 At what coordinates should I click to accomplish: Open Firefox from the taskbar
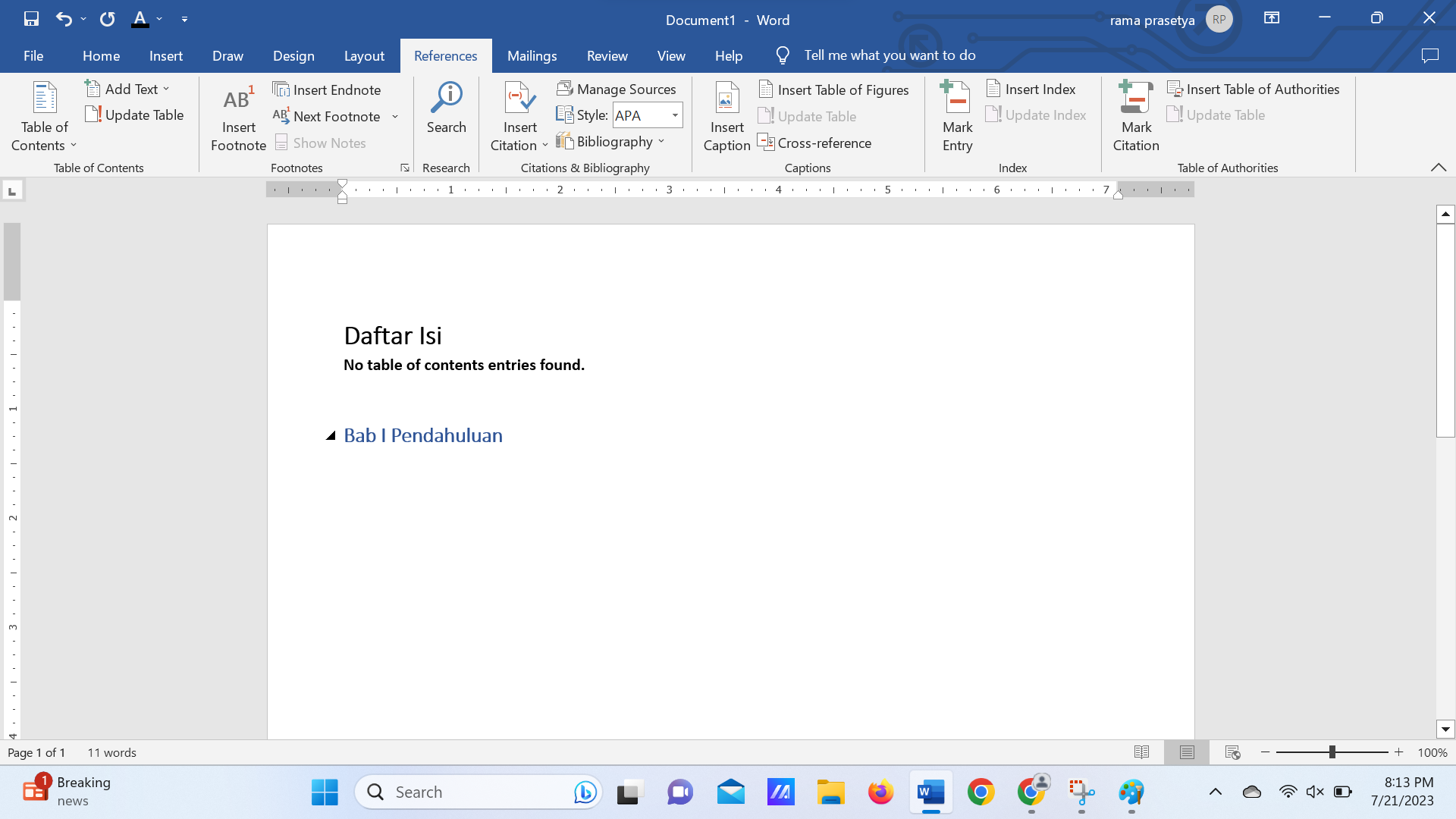pyautogui.click(x=880, y=792)
